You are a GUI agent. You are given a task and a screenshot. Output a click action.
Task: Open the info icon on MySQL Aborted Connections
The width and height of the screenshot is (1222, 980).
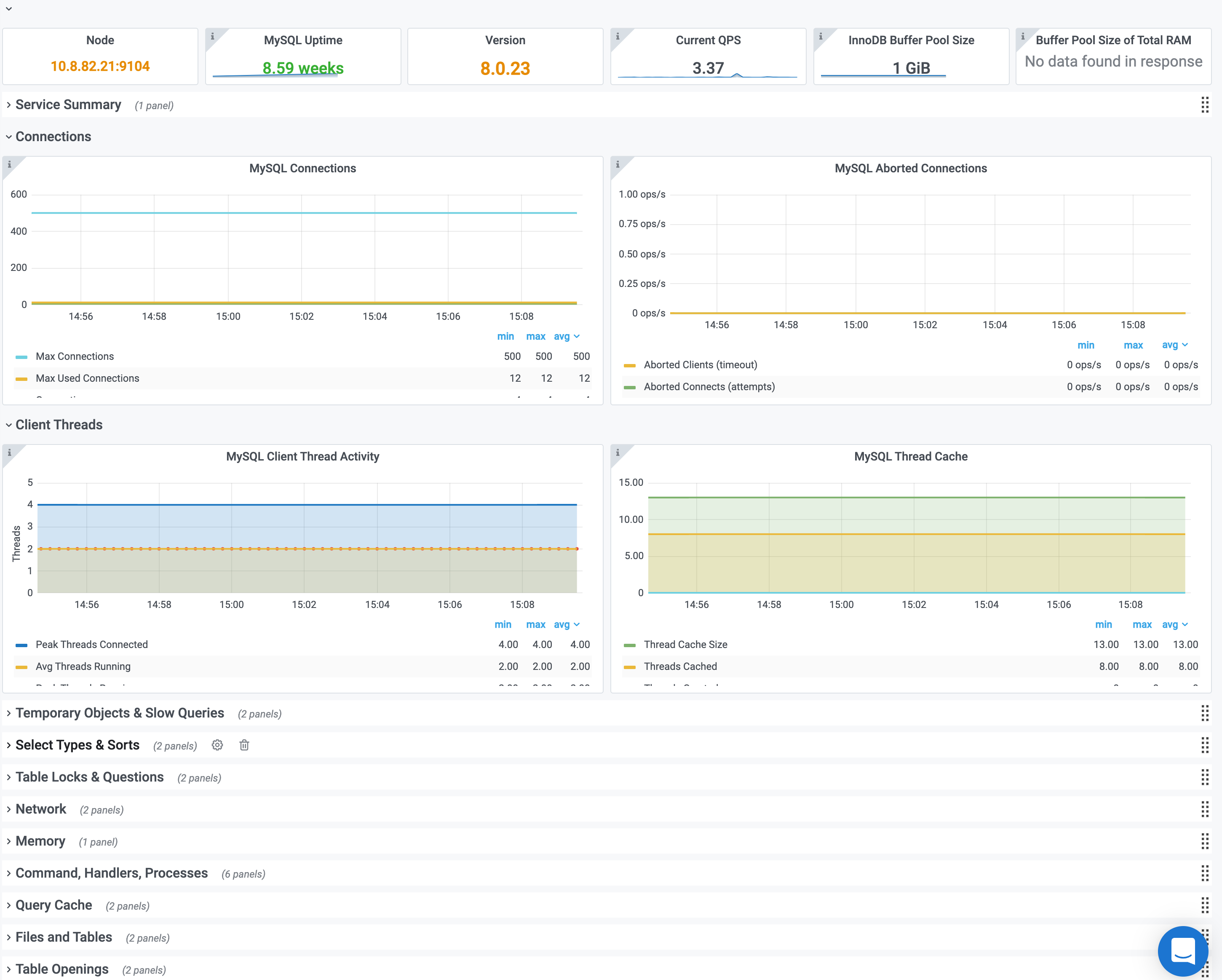(x=618, y=164)
